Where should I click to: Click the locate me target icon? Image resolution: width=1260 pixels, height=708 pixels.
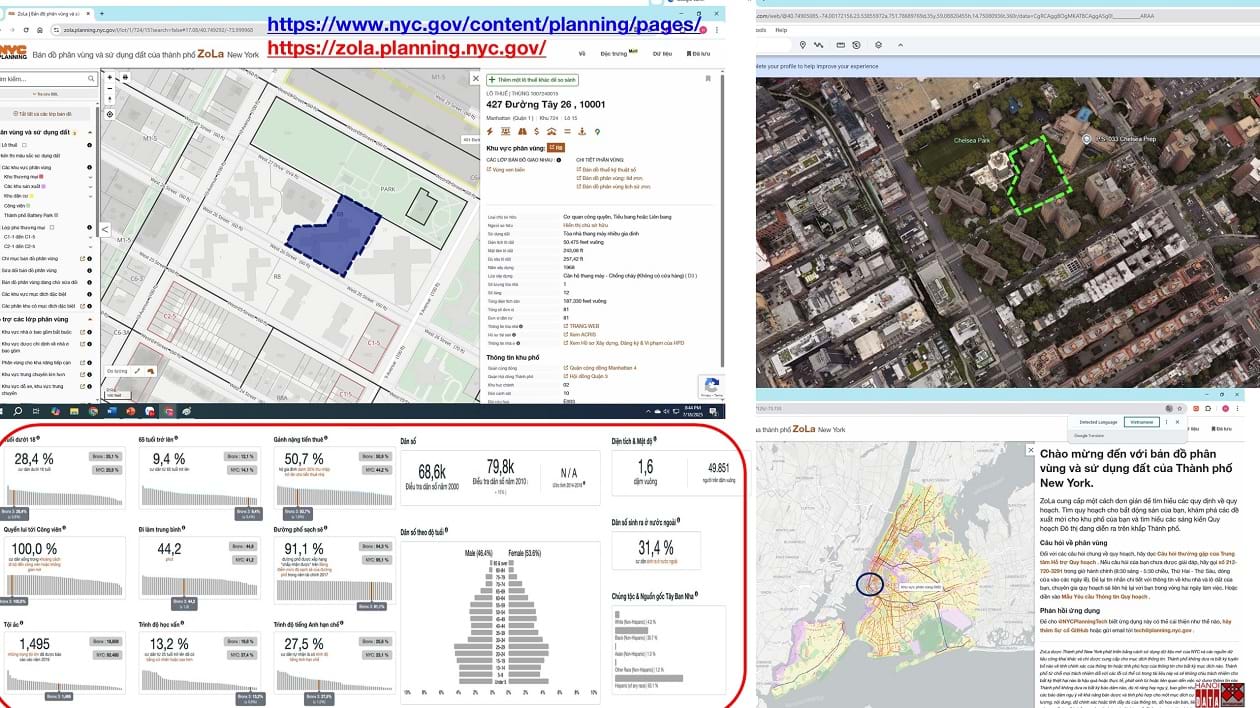point(110,115)
